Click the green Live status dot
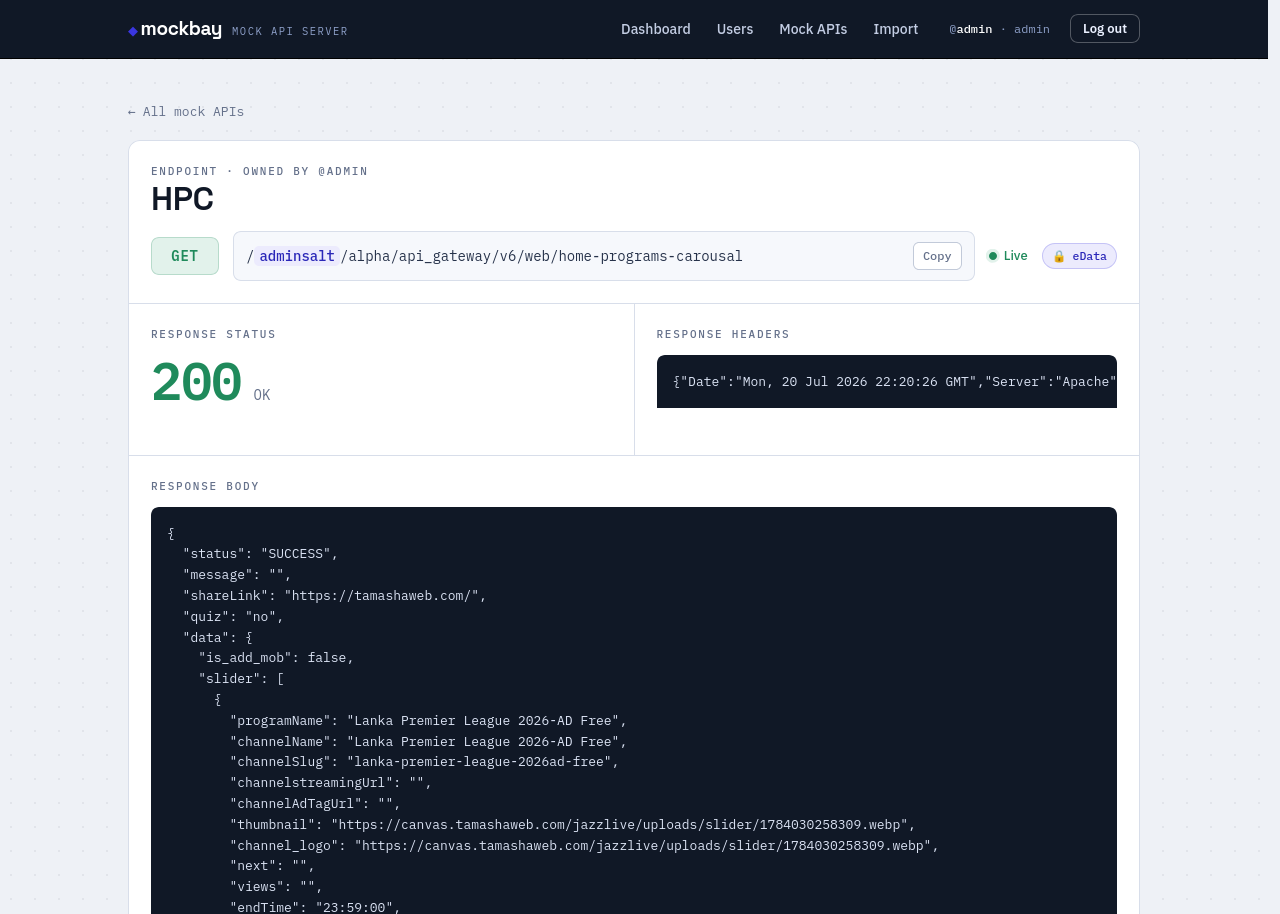The height and width of the screenshot is (914, 1280). click(993, 256)
